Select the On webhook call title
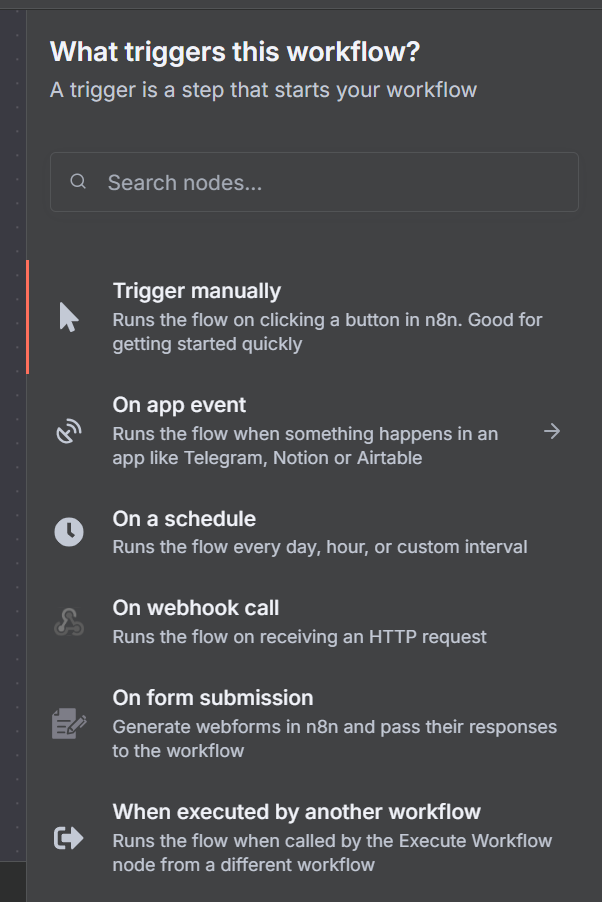The image size is (602, 902). [x=195, y=608]
